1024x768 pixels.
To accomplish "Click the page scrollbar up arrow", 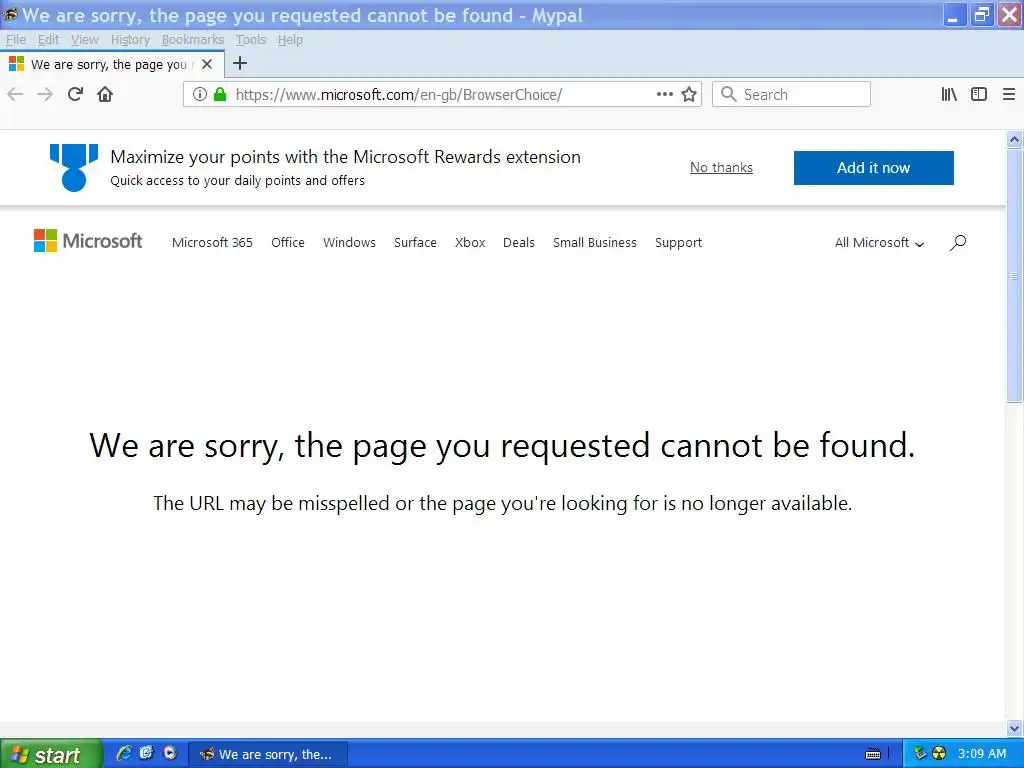I will tap(1014, 139).
